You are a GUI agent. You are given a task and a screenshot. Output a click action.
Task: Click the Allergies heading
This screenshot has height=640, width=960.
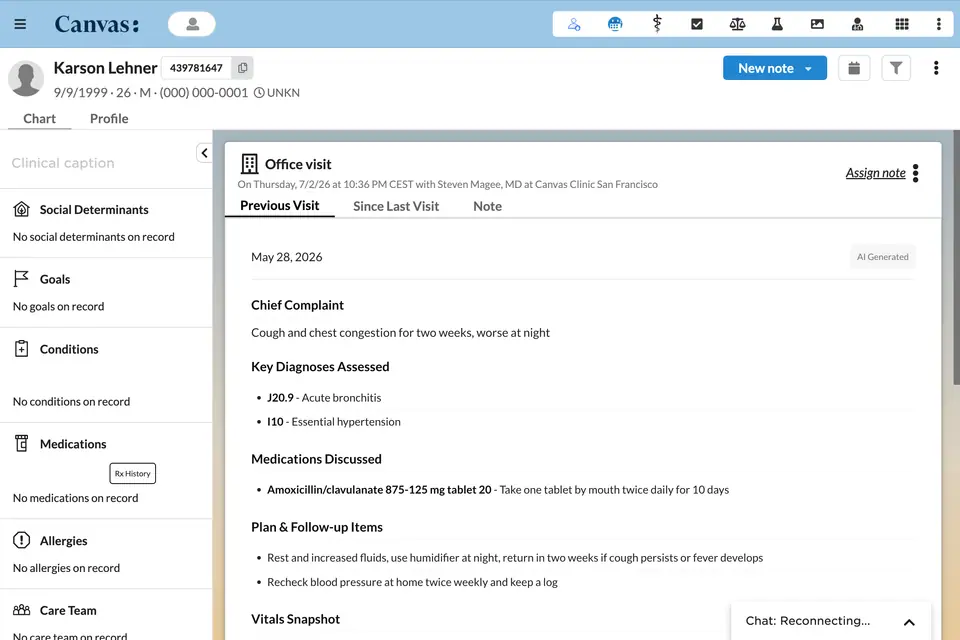click(64, 541)
